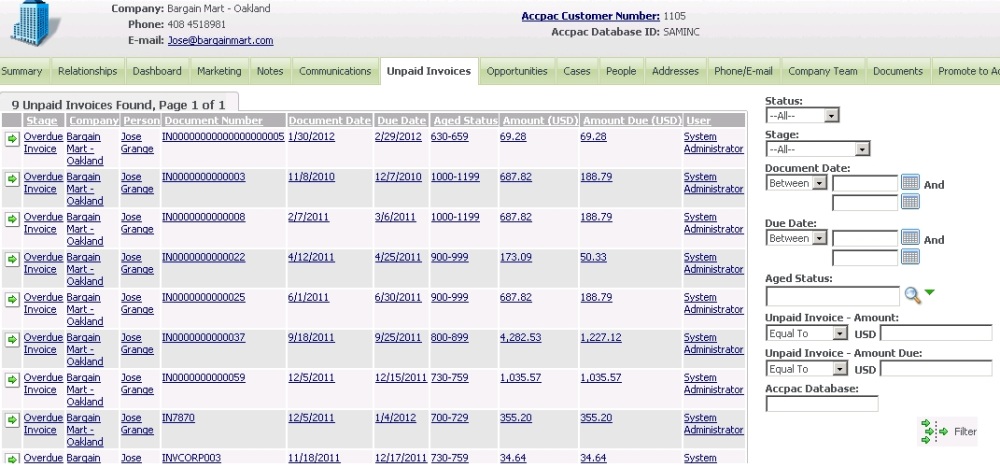Open the Documents tab
The width and height of the screenshot is (1000, 467).
(x=898, y=71)
